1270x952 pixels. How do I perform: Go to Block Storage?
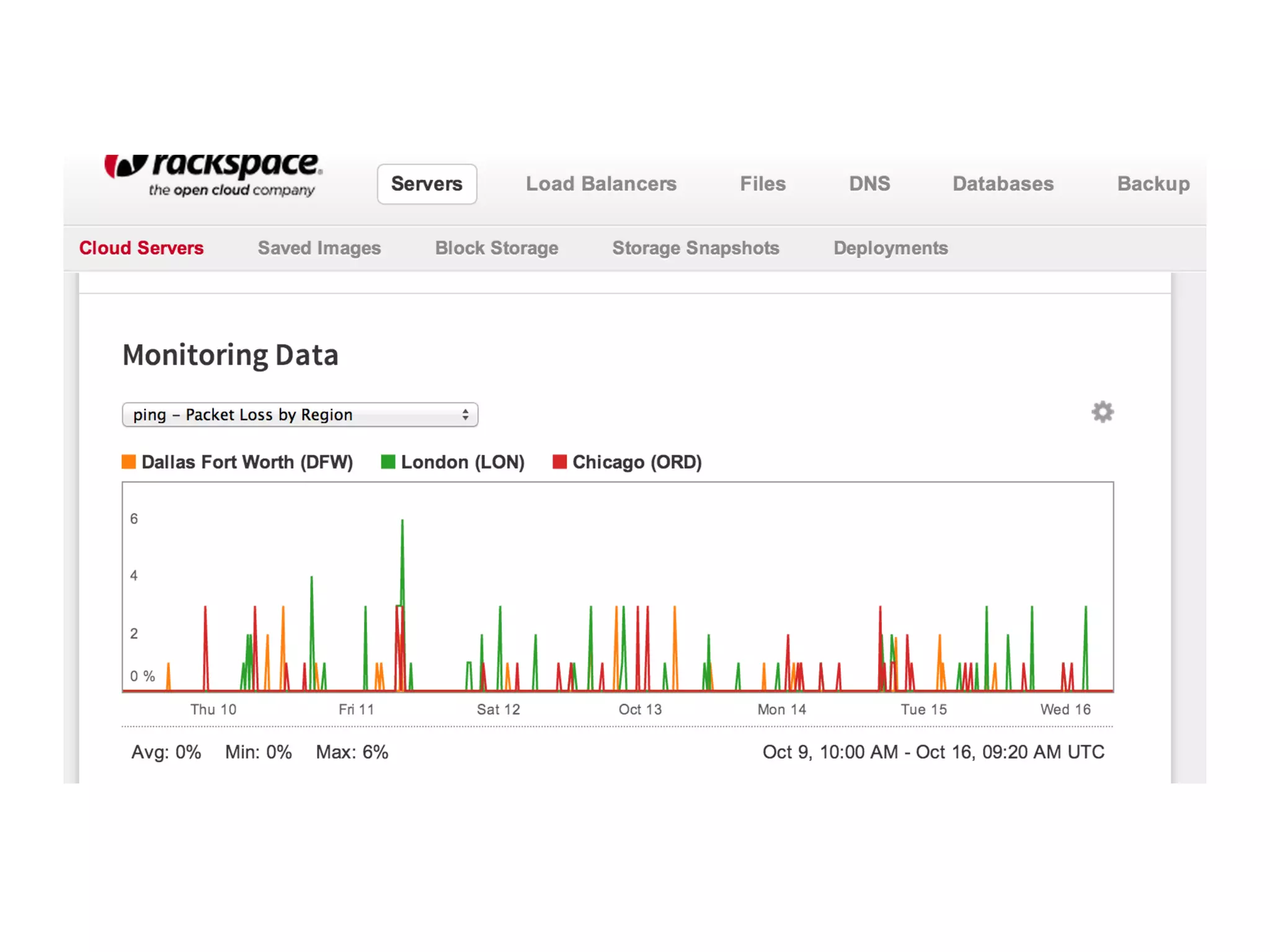(x=497, y=248)
